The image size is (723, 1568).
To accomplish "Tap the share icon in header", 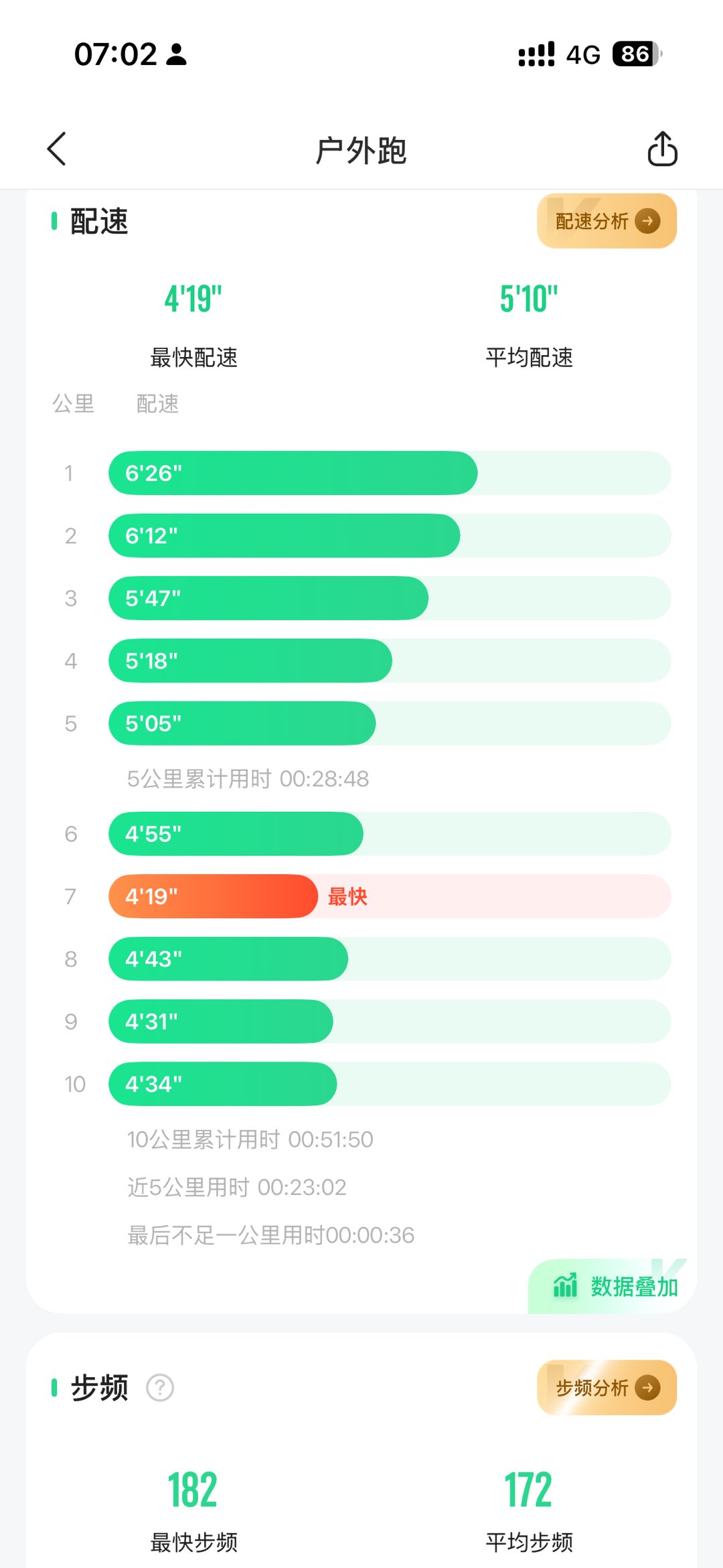I will (x=662, y=149).
